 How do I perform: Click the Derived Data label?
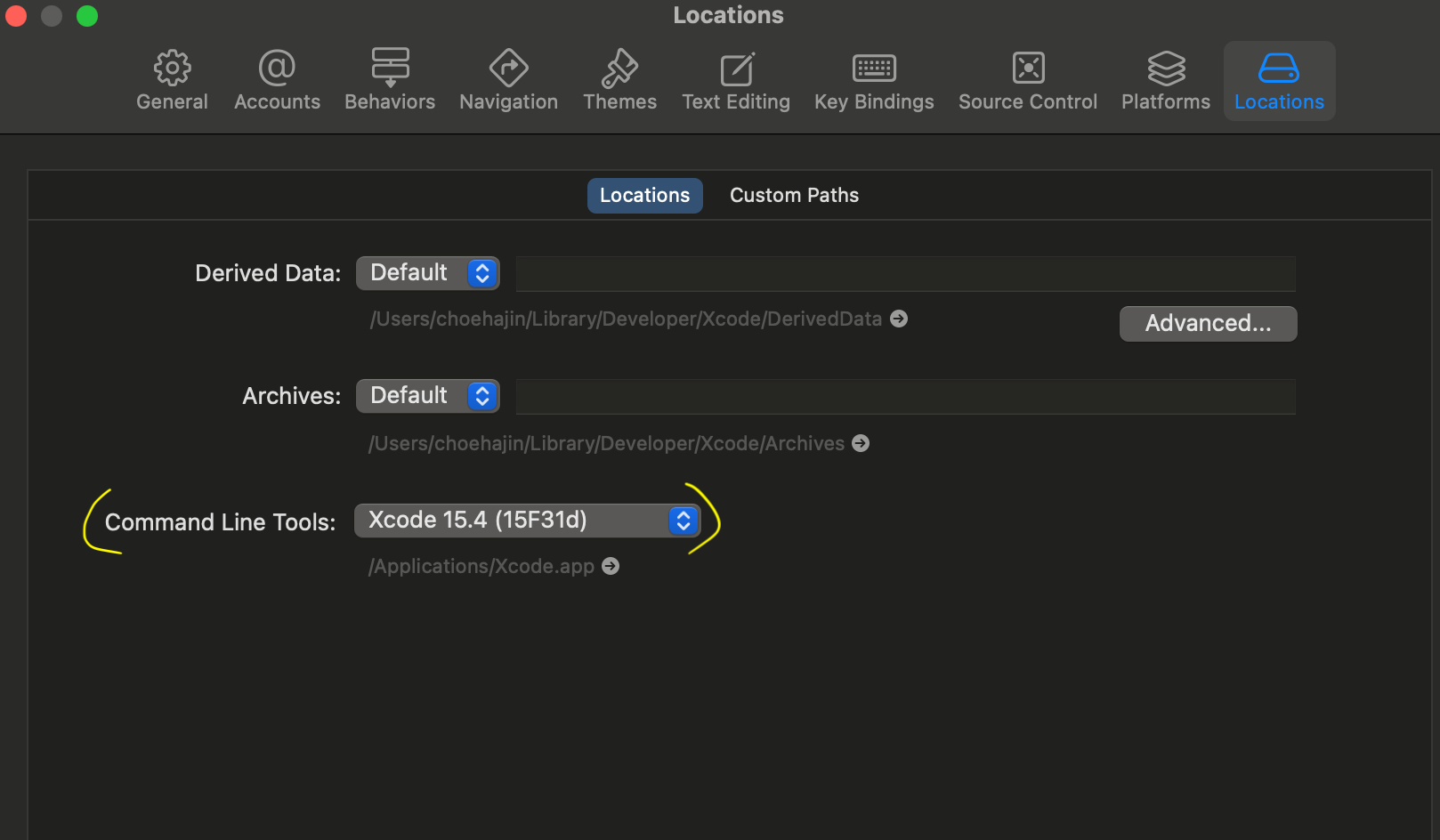pyautogui.click(x=268, y=273)
